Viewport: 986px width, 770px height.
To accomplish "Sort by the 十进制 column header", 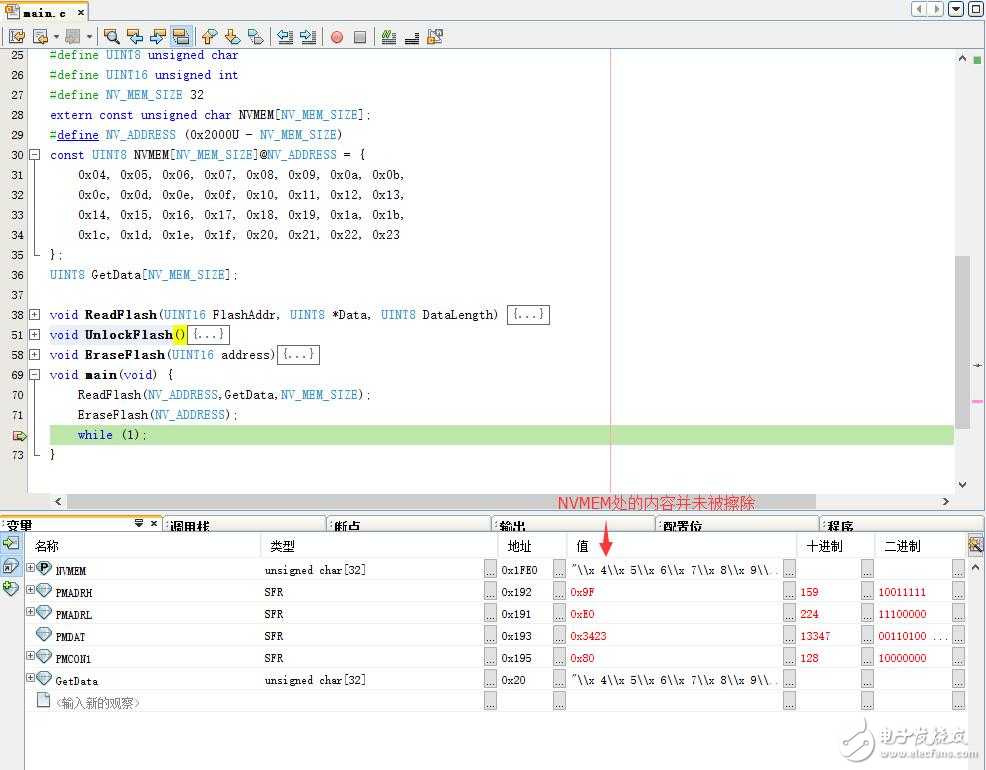I will (836, 546).
